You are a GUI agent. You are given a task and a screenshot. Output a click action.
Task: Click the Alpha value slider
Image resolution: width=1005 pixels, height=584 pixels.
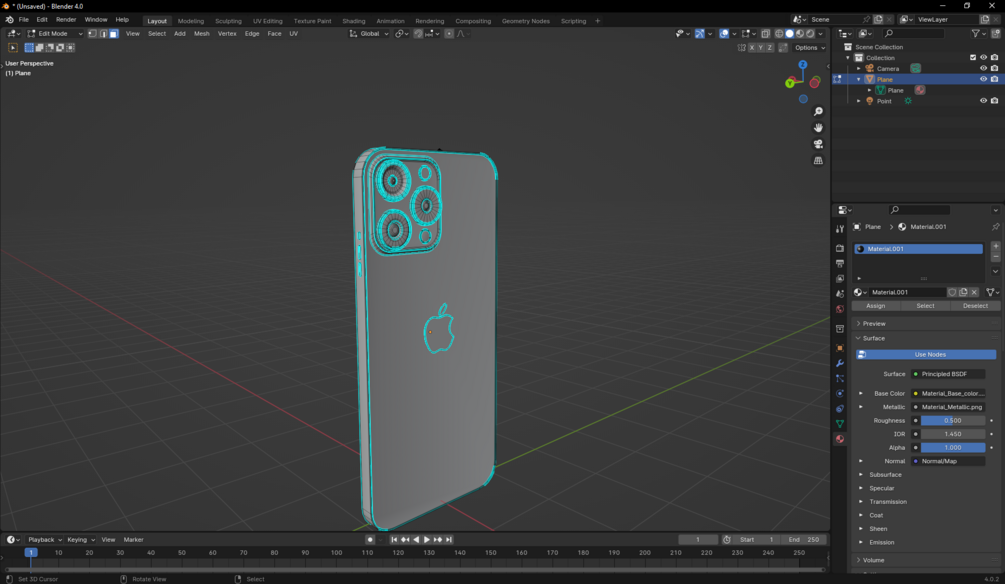pos(952,447)
